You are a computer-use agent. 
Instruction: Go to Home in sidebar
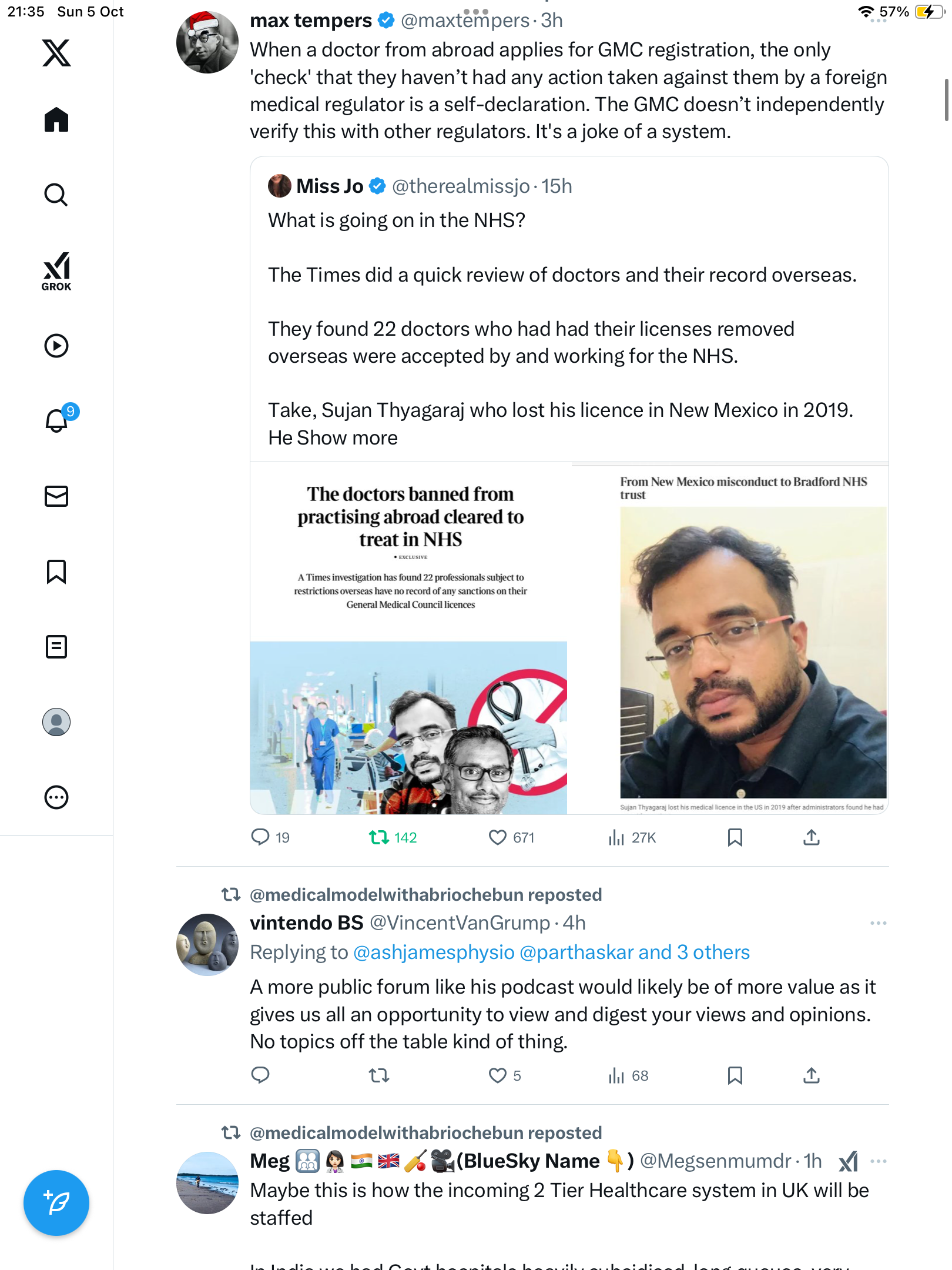pyautogui.click(x=56, y=120)
